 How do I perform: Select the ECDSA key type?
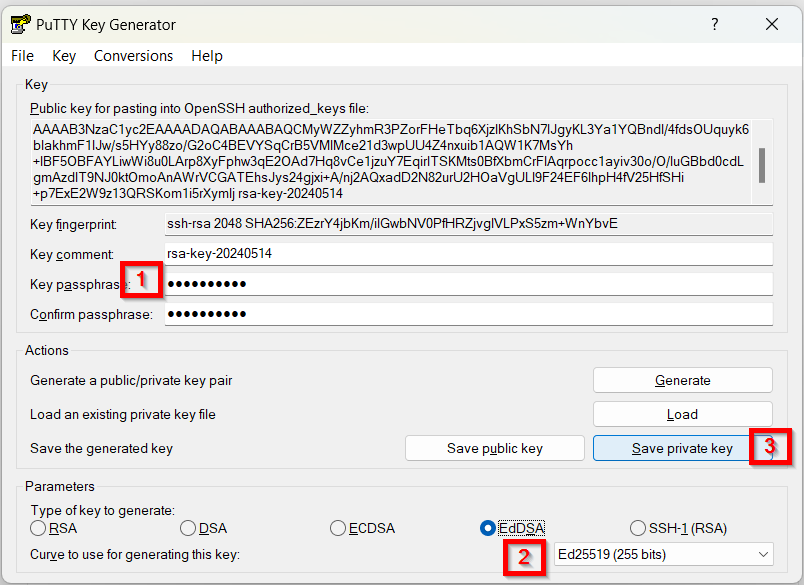tap(363, 528)
